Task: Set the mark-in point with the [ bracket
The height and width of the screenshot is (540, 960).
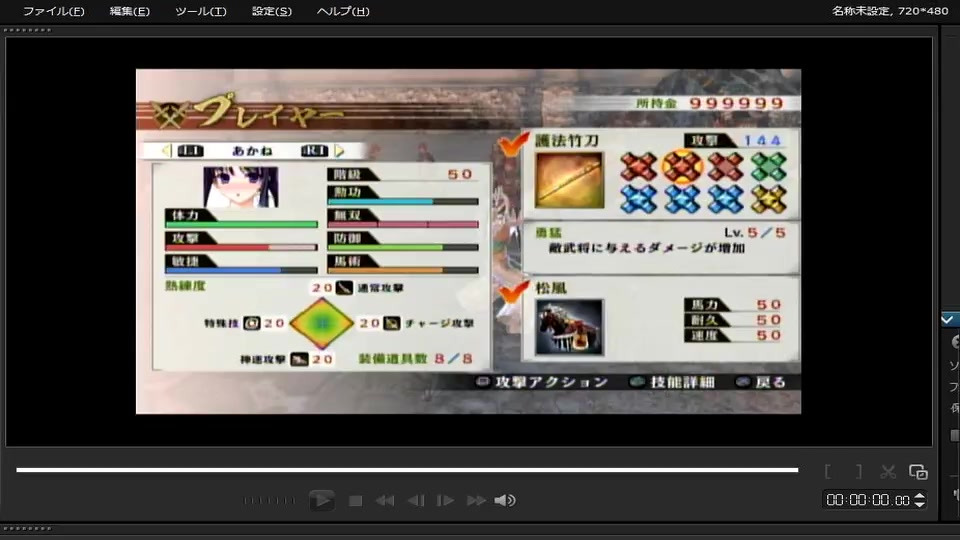Action: pos(828,471)
